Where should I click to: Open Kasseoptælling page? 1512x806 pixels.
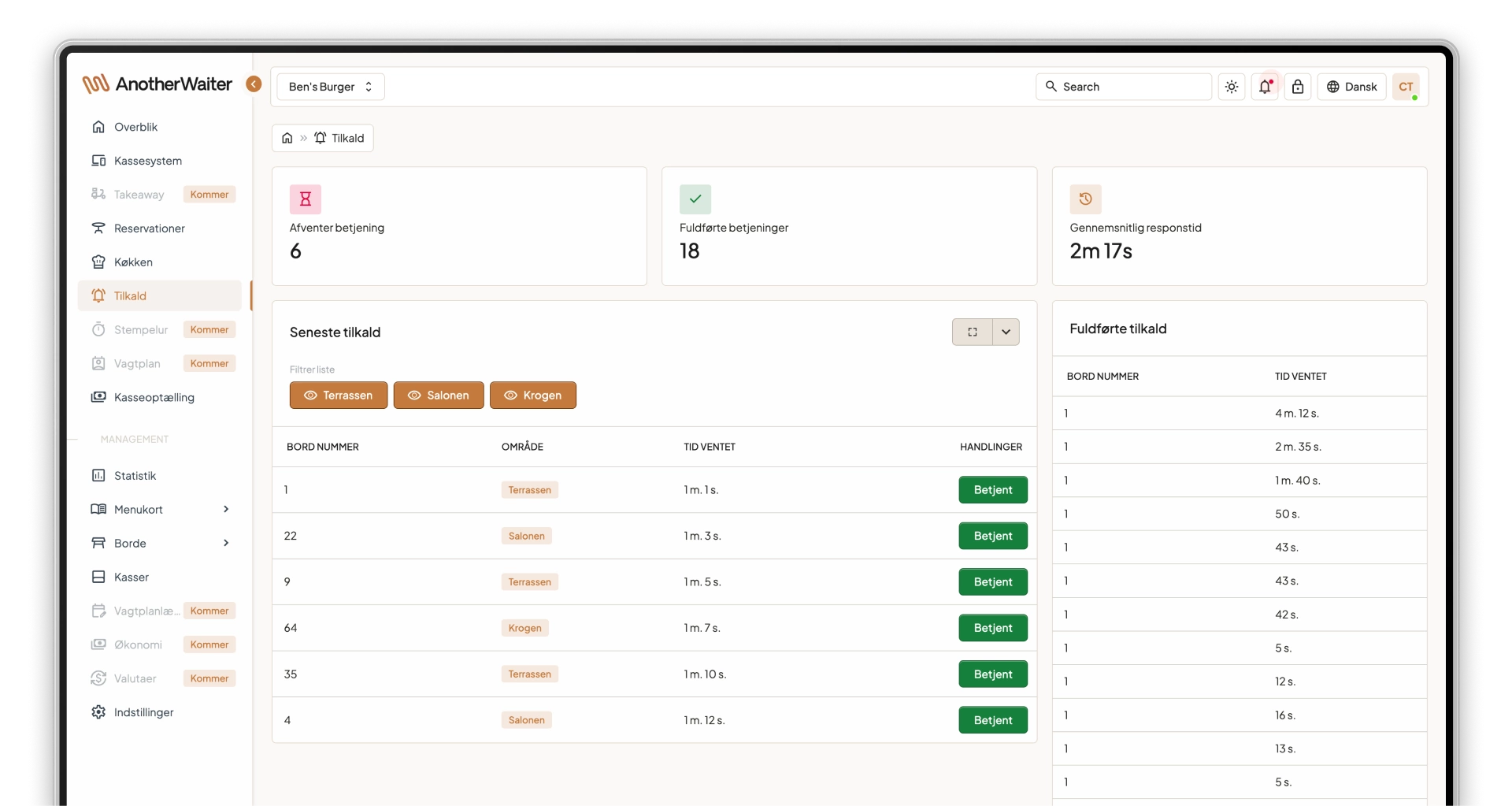(x=160, y=397)
